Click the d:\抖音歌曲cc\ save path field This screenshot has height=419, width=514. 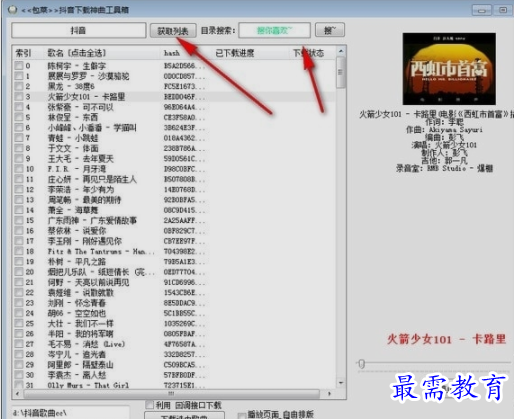70,413
